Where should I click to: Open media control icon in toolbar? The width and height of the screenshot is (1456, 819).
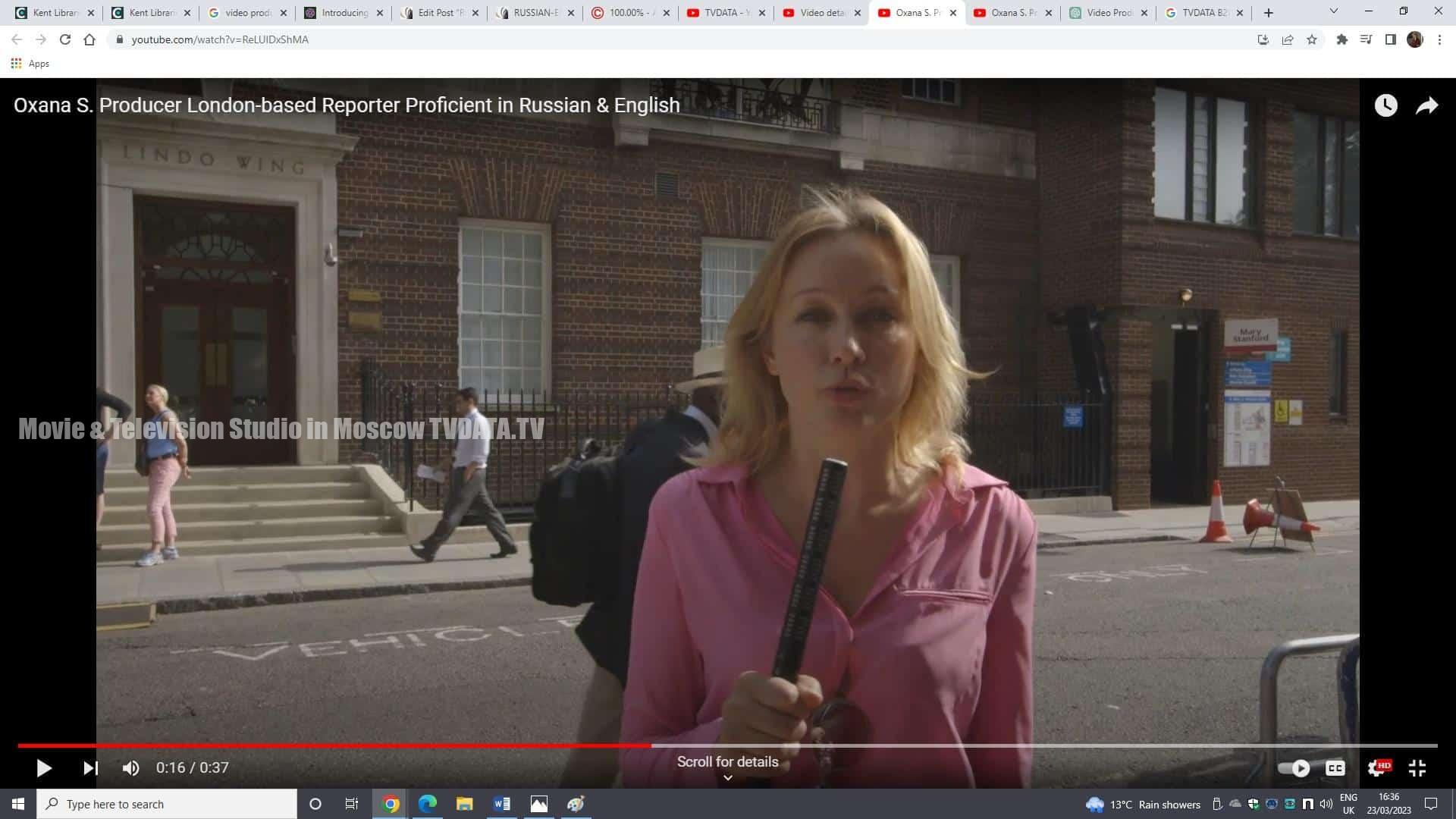click(x=1366, y=39)
